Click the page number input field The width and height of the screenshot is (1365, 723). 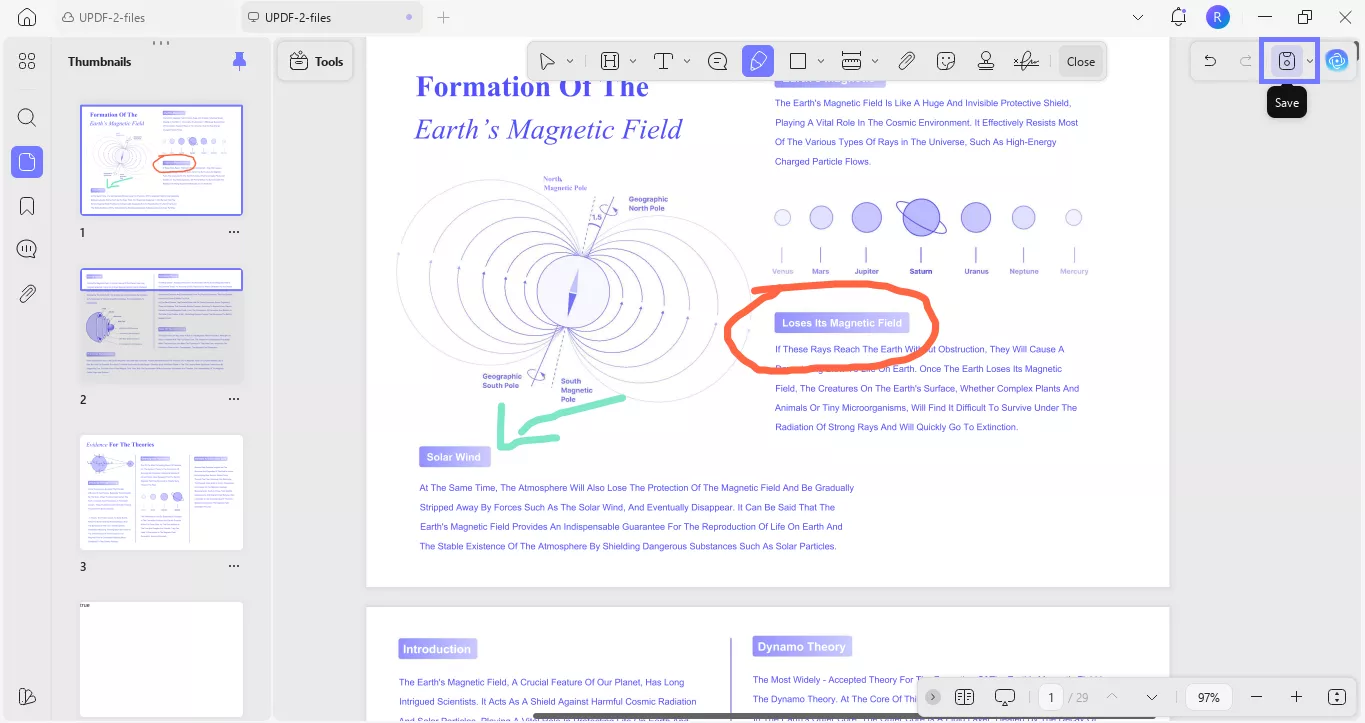tap(1051, 697)
